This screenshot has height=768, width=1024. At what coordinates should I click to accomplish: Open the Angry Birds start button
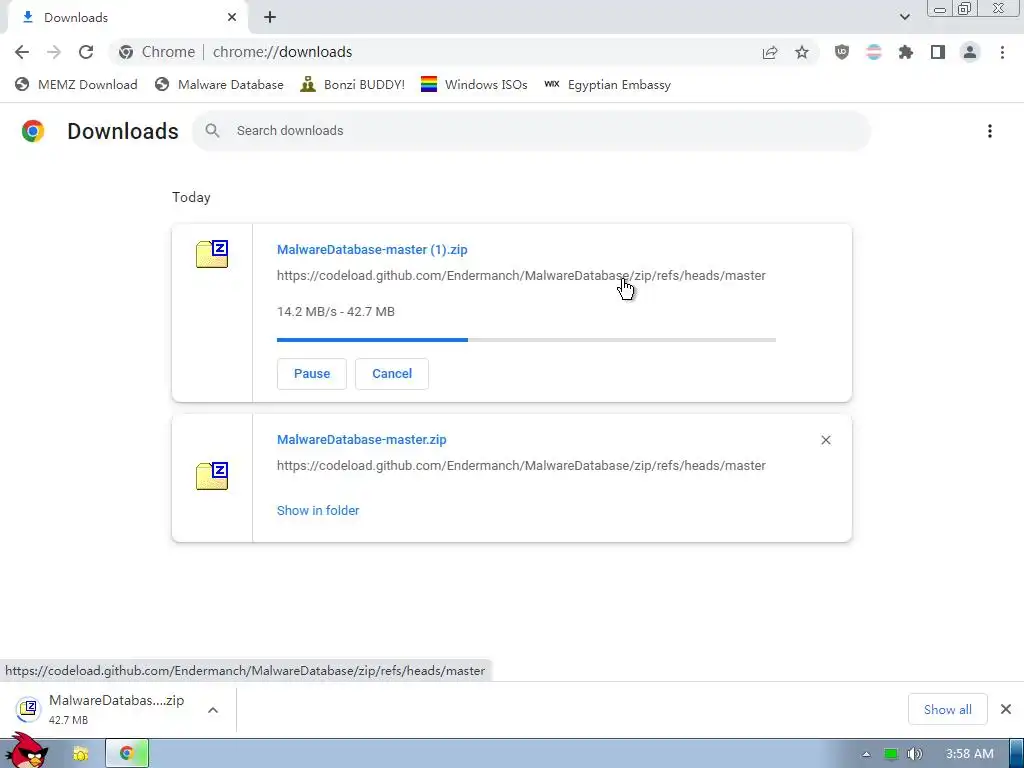26,750
